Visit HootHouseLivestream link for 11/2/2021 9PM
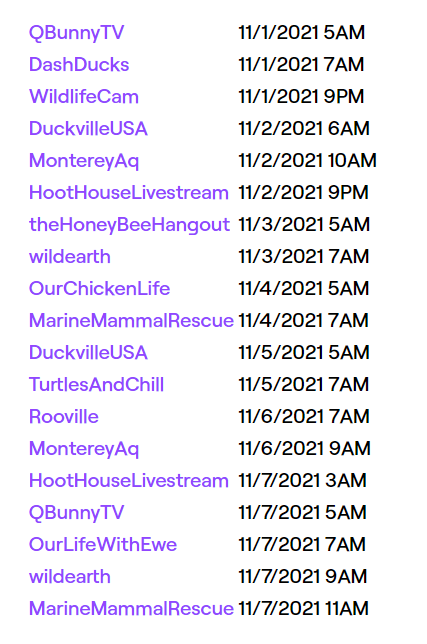 tap(129, 193)
